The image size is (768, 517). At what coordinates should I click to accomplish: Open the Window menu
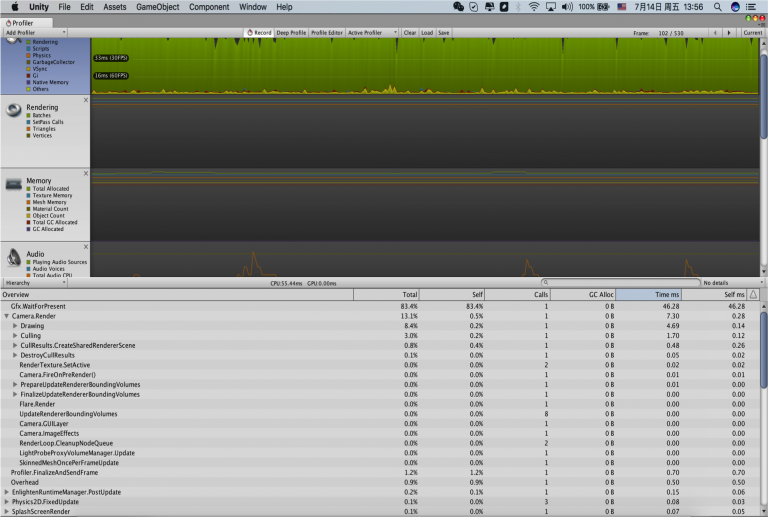point(253,7)
